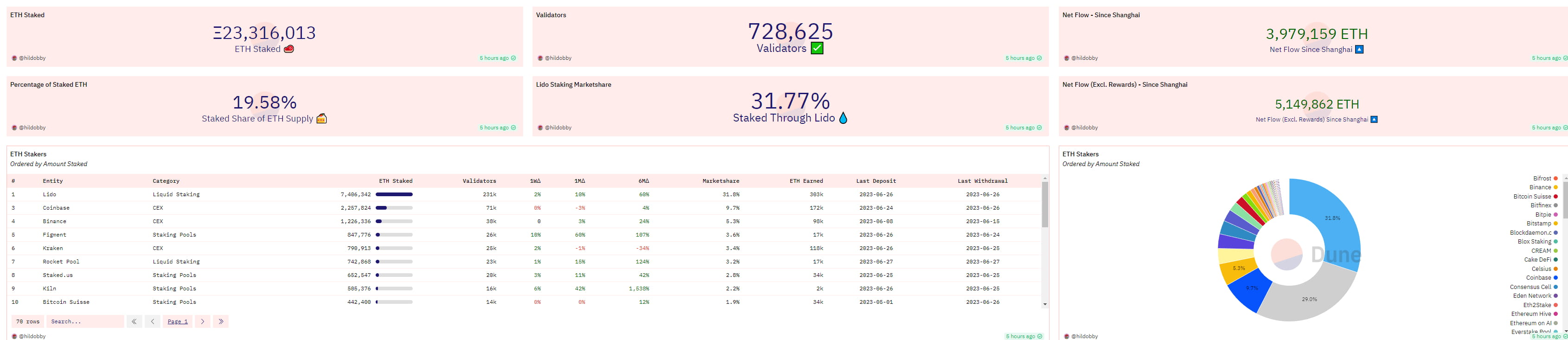This screenshot has width=1568, height=340.
Task: Click the Page 1 link
Action: pyautogui.click(x=178, y=321)
